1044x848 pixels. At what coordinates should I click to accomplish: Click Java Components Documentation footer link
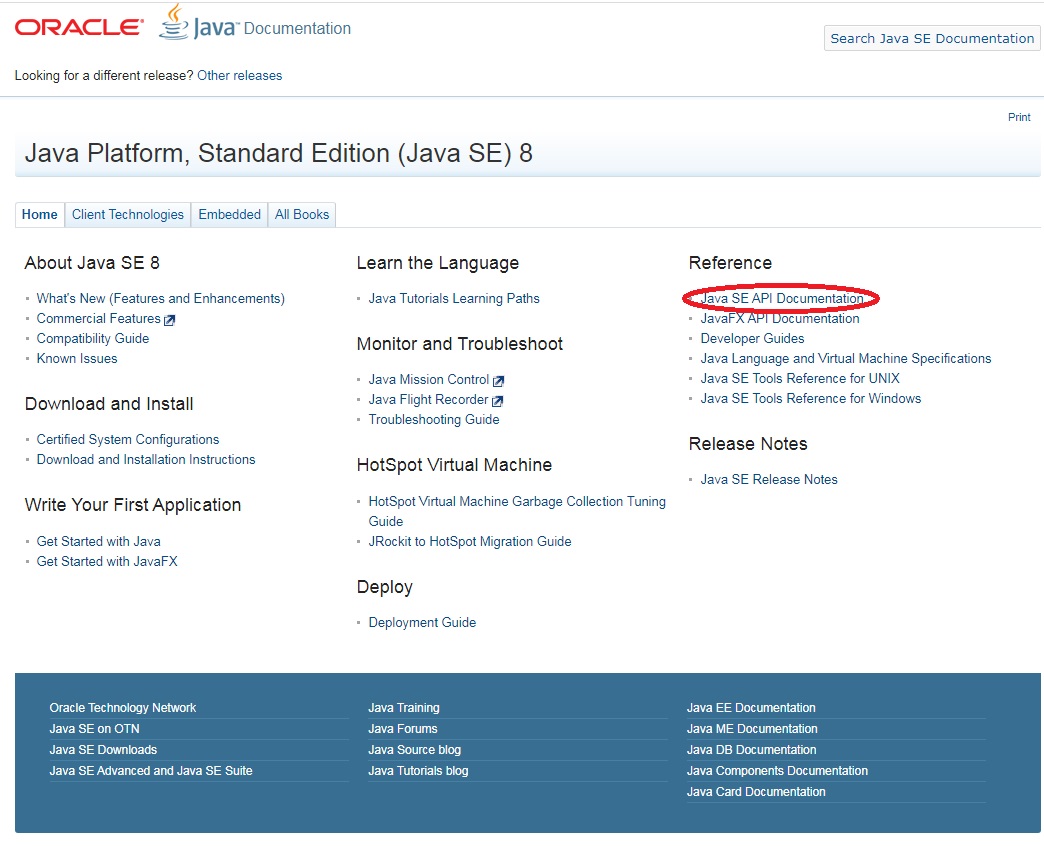(x=778, y=771)
